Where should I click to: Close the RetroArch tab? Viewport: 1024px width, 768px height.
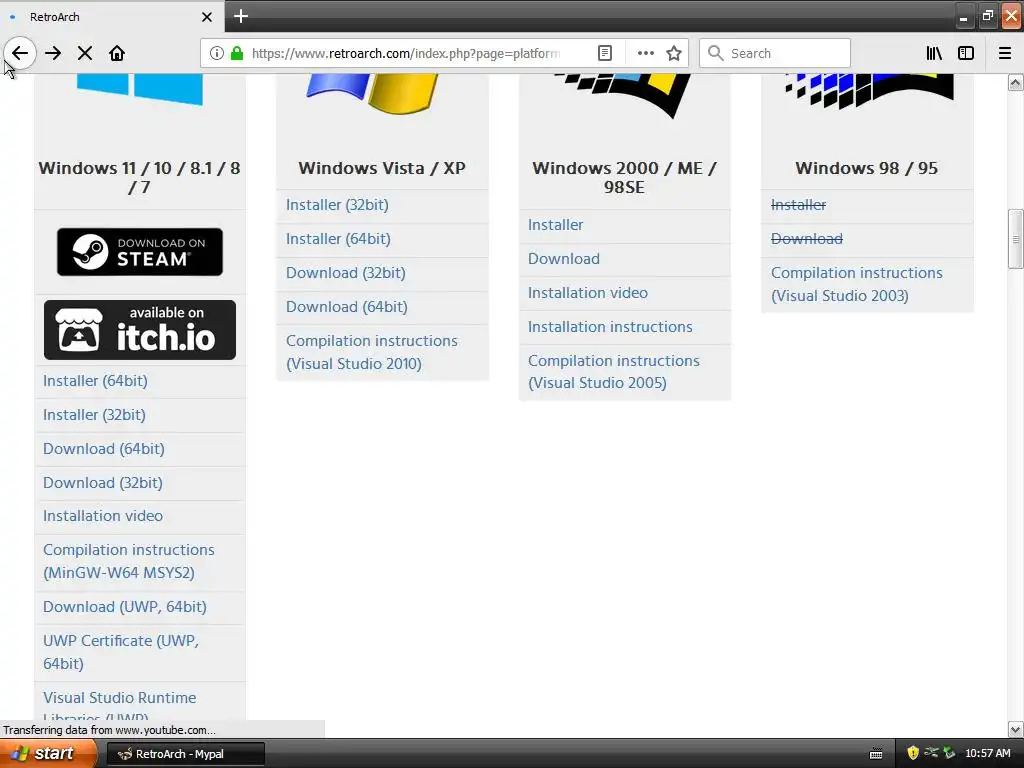(x=206, y=17)
